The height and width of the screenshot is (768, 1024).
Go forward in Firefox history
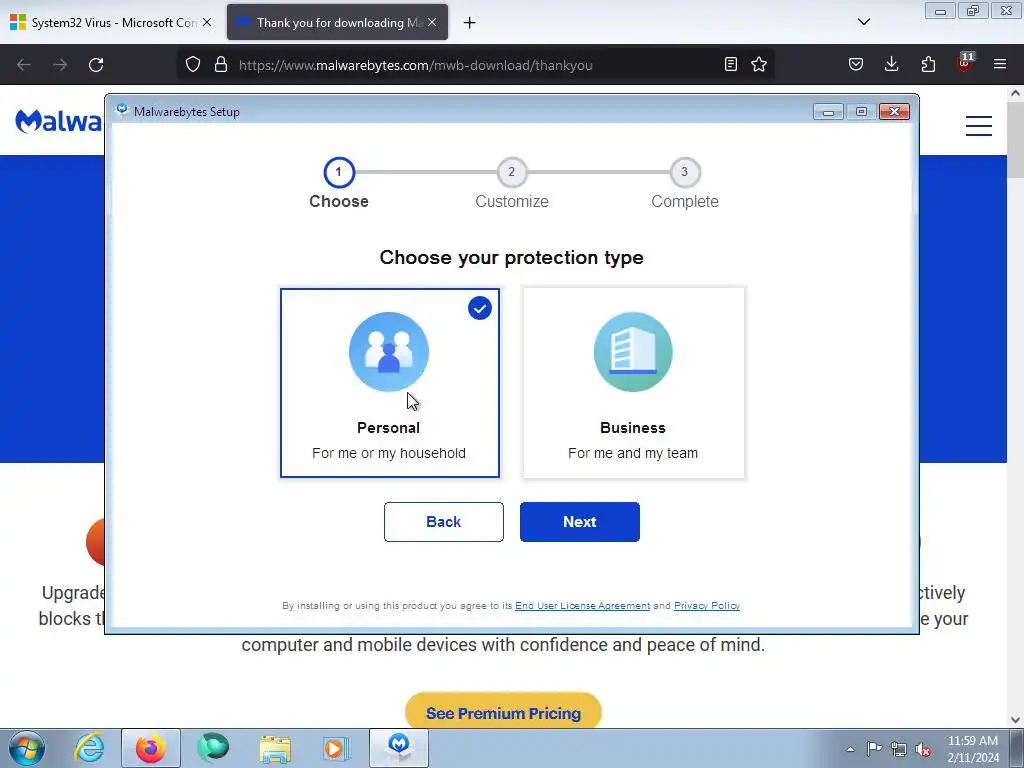click(x=60, y=65)
